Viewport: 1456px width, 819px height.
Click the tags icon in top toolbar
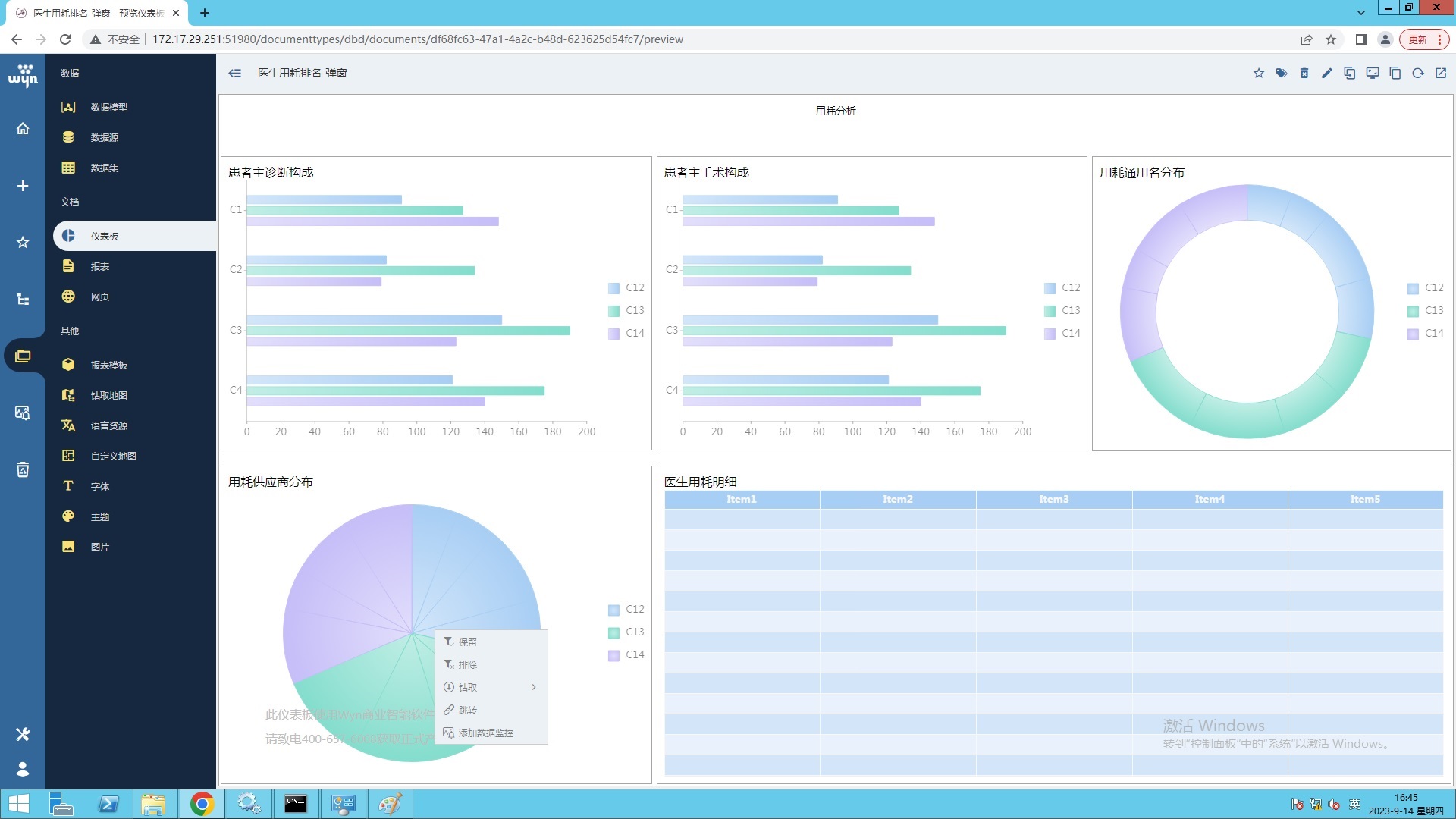[1281, 74]
